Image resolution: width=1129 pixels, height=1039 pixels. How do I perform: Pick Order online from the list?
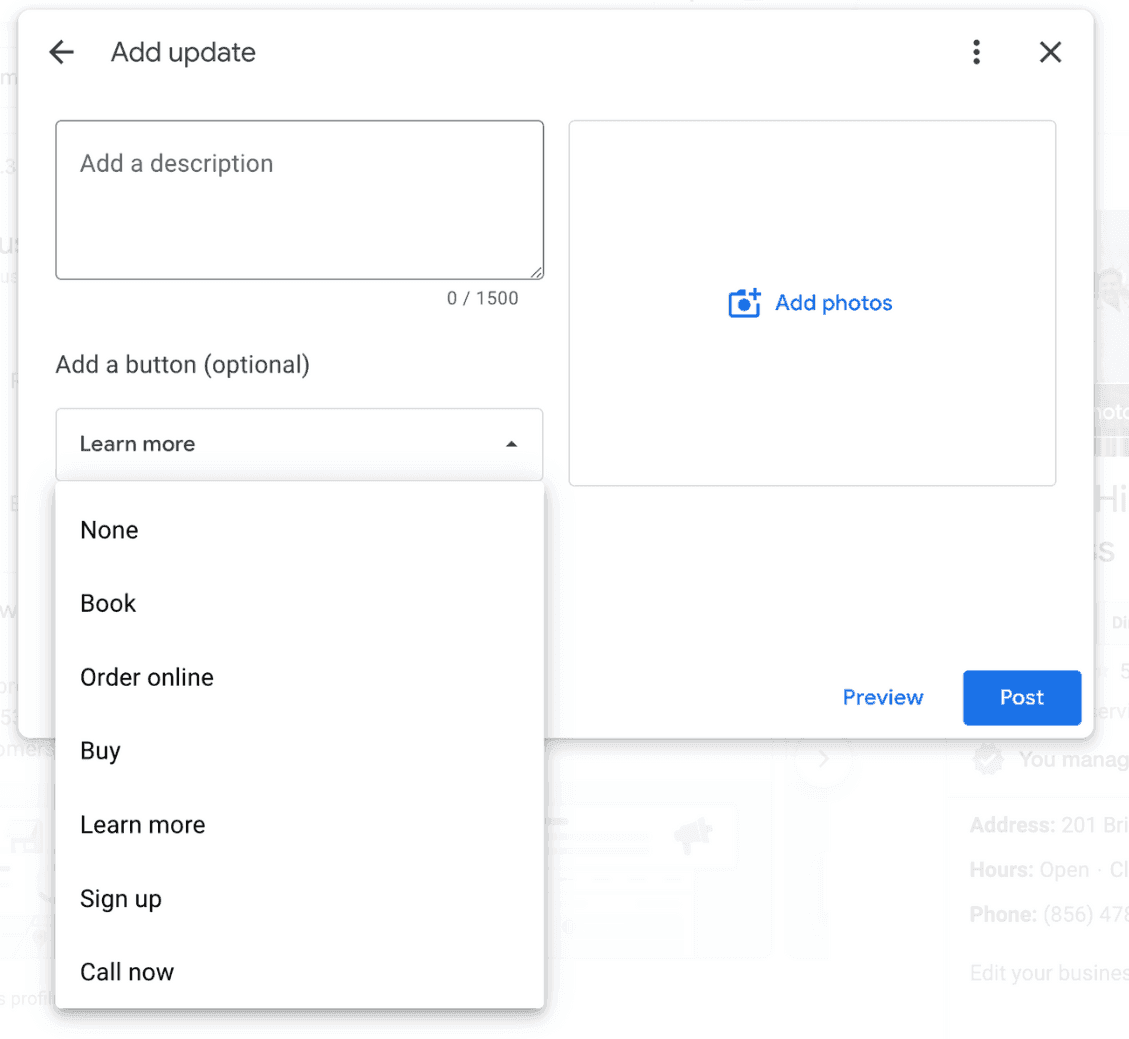(300, 678)
